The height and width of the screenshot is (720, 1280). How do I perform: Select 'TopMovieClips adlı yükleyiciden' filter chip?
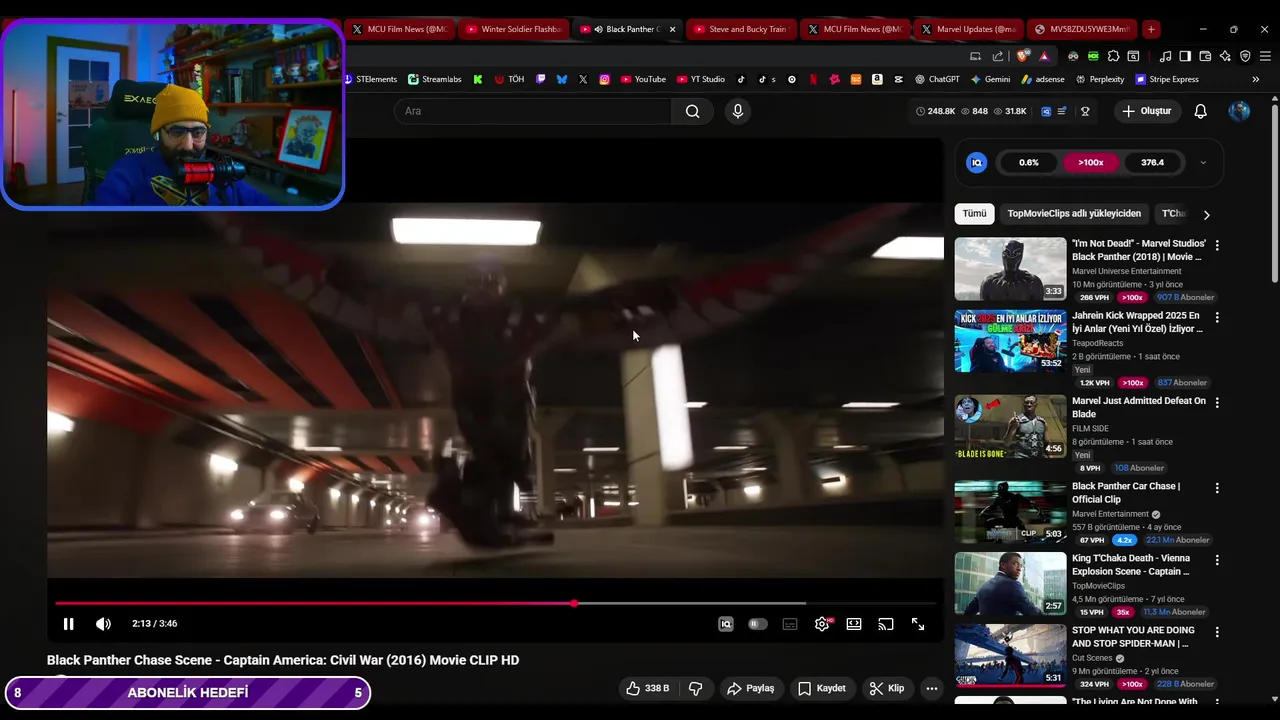pos(1074,214)
